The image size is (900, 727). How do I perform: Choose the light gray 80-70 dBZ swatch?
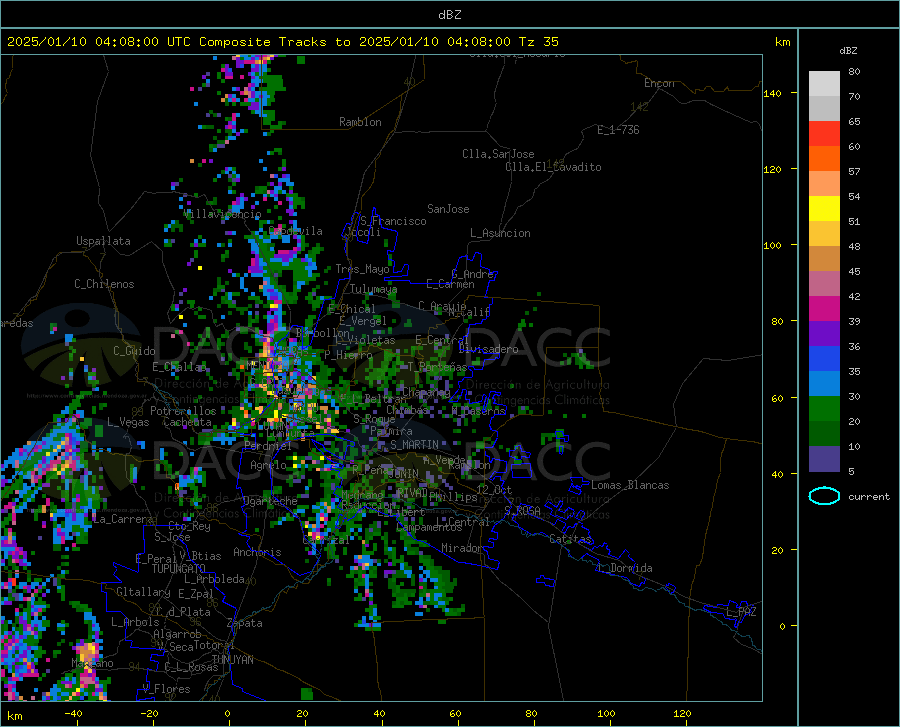824,84
